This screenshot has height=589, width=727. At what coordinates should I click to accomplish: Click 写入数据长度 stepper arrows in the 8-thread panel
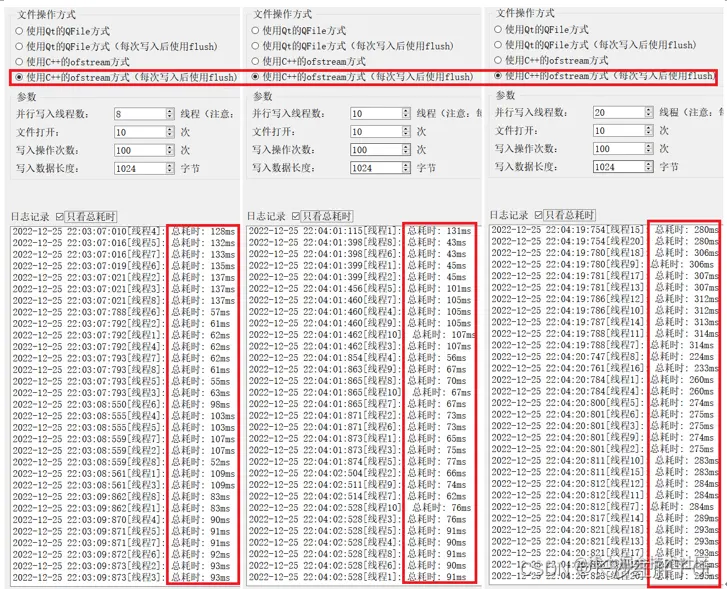(x=170, y=168)
